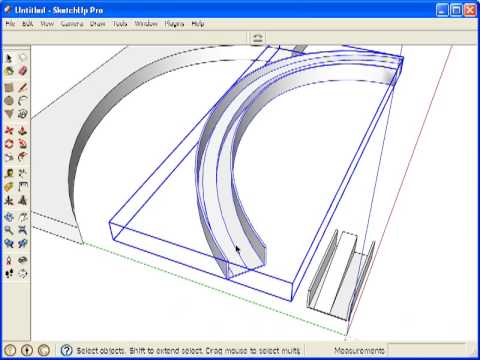This screenshot has width=480, height=360.
Task: Open the Draw menu
Action: [x=98, y=24]
